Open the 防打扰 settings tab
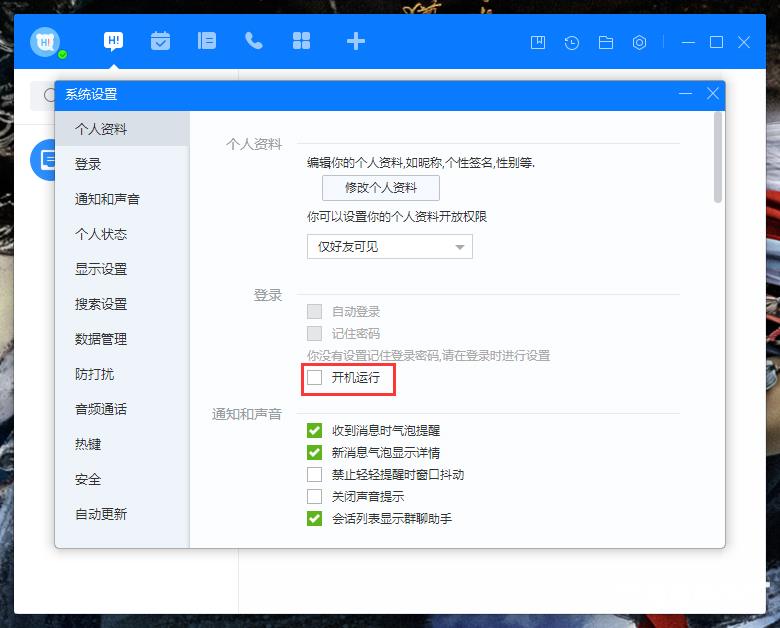The height and width of the screenshot is (628, 780). (x=122, y=374)
